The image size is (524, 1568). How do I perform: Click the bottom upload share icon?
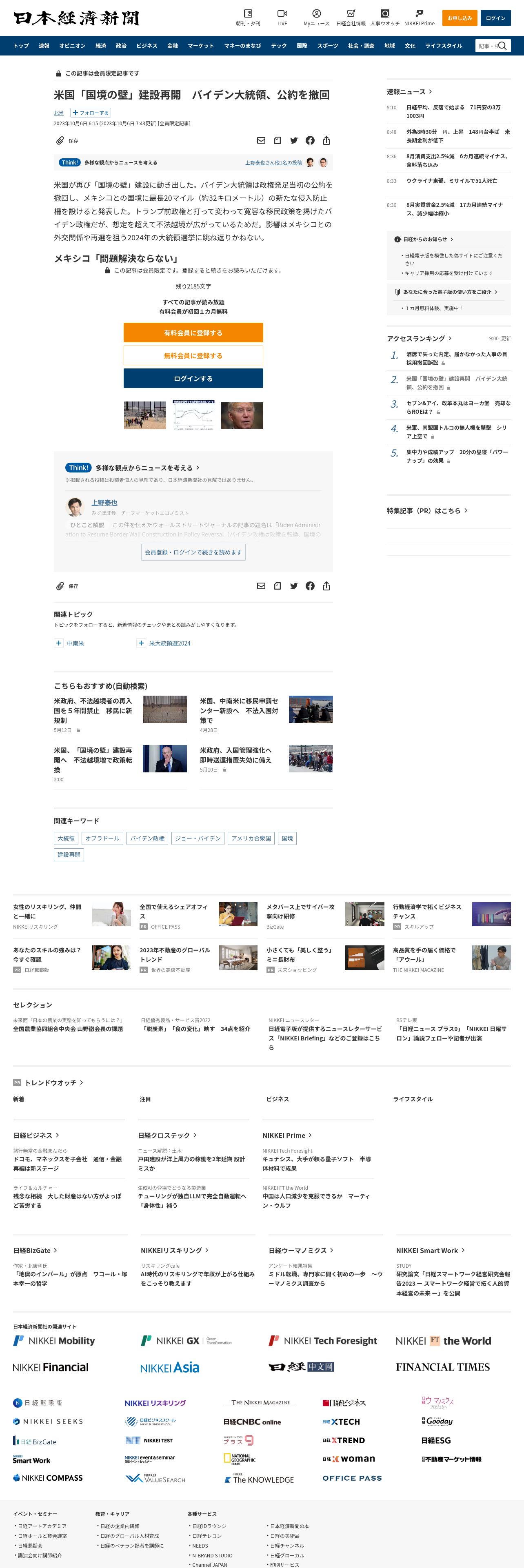pyautogui.click(x=327, y=586)
